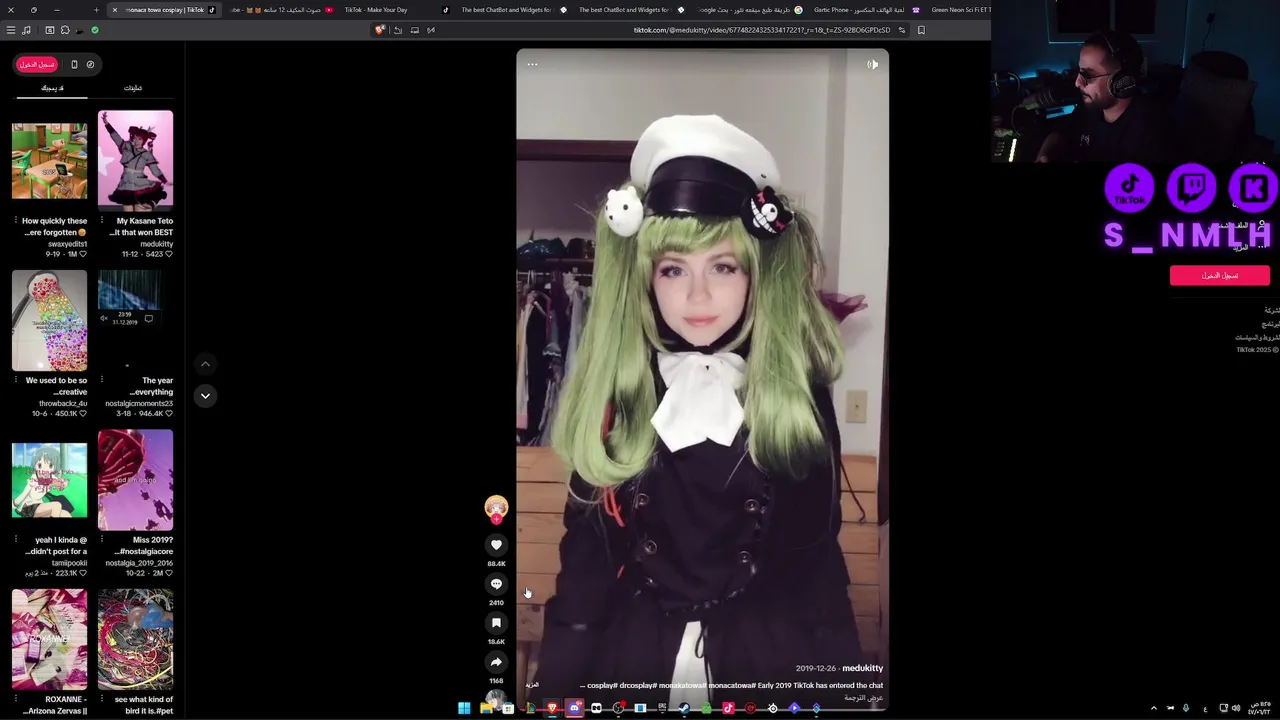Switch to the comments tab in left panel

[x=133, y=88]
